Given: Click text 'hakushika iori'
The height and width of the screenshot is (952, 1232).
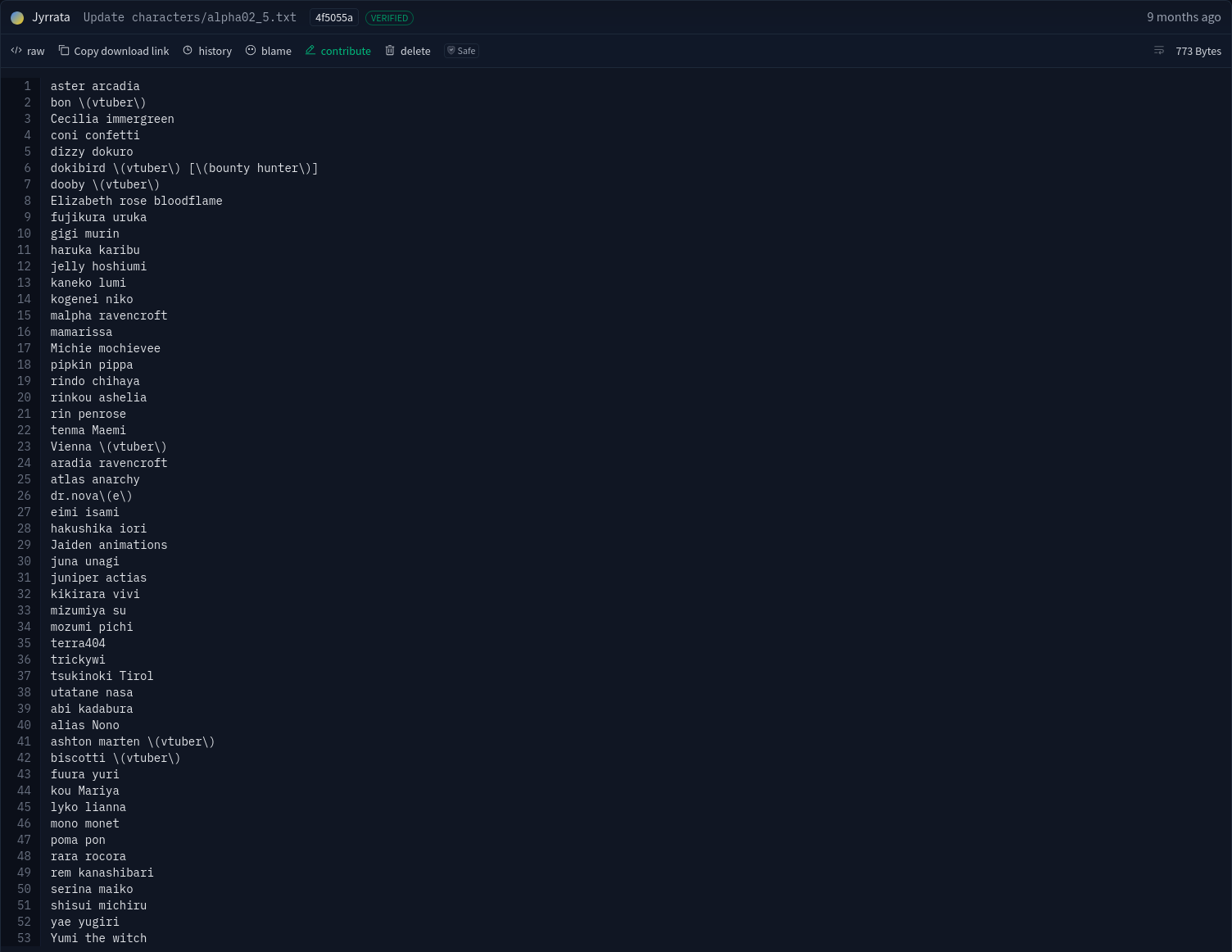Looking at the screenshot, I should click(98, 528).
